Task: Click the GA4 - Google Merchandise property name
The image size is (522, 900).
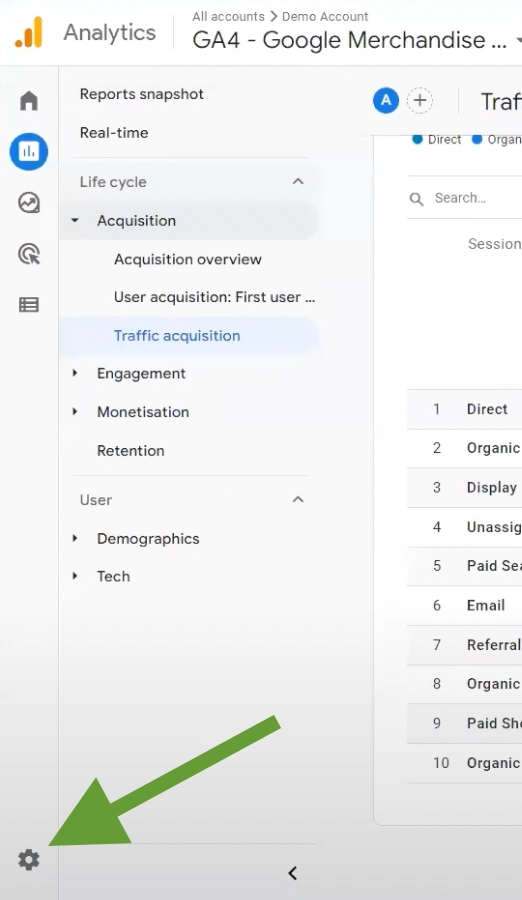Action: click(x=349, y=40)
